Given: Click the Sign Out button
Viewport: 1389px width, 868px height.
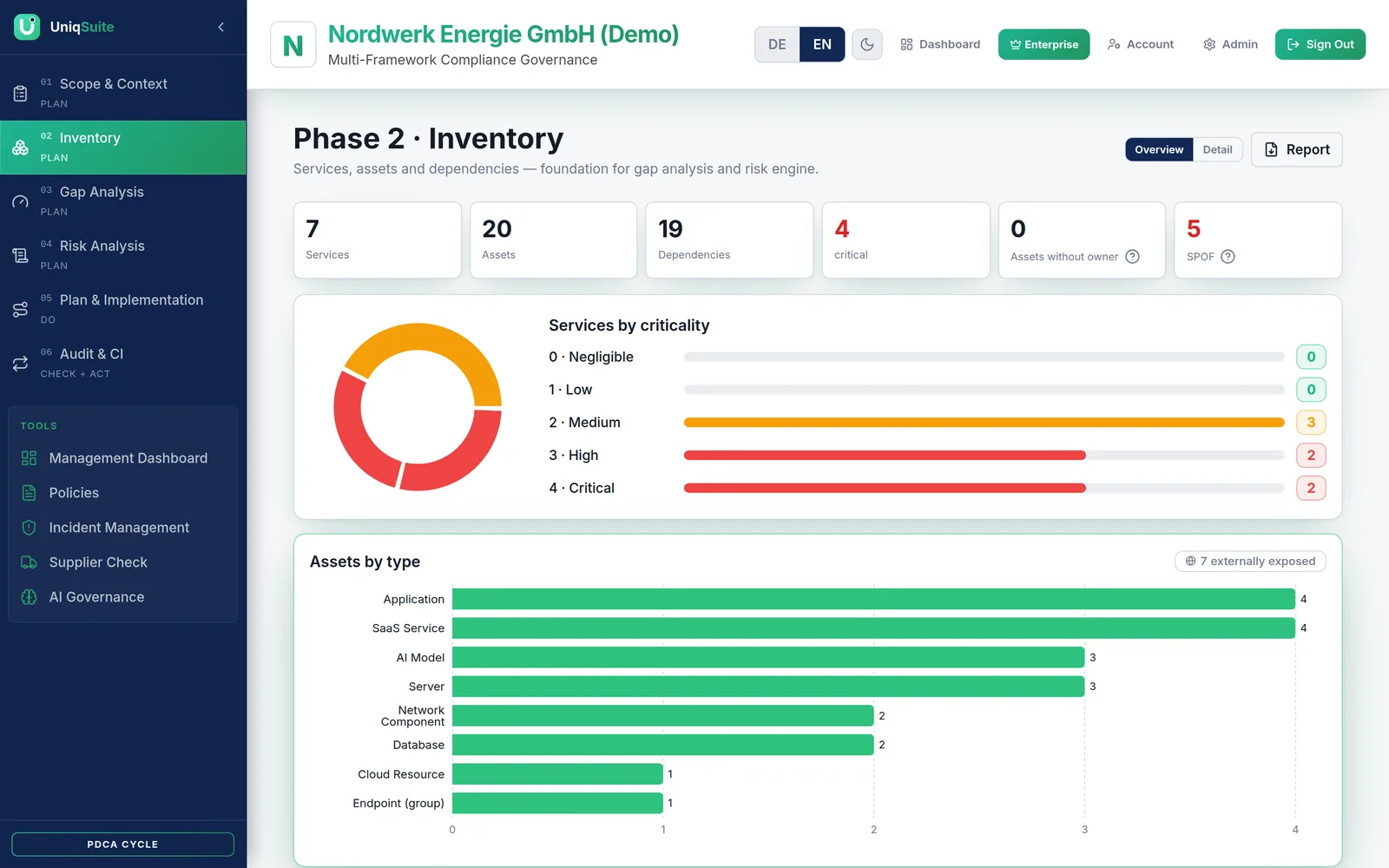Looking at the screenshot, I should (1320, 44).
